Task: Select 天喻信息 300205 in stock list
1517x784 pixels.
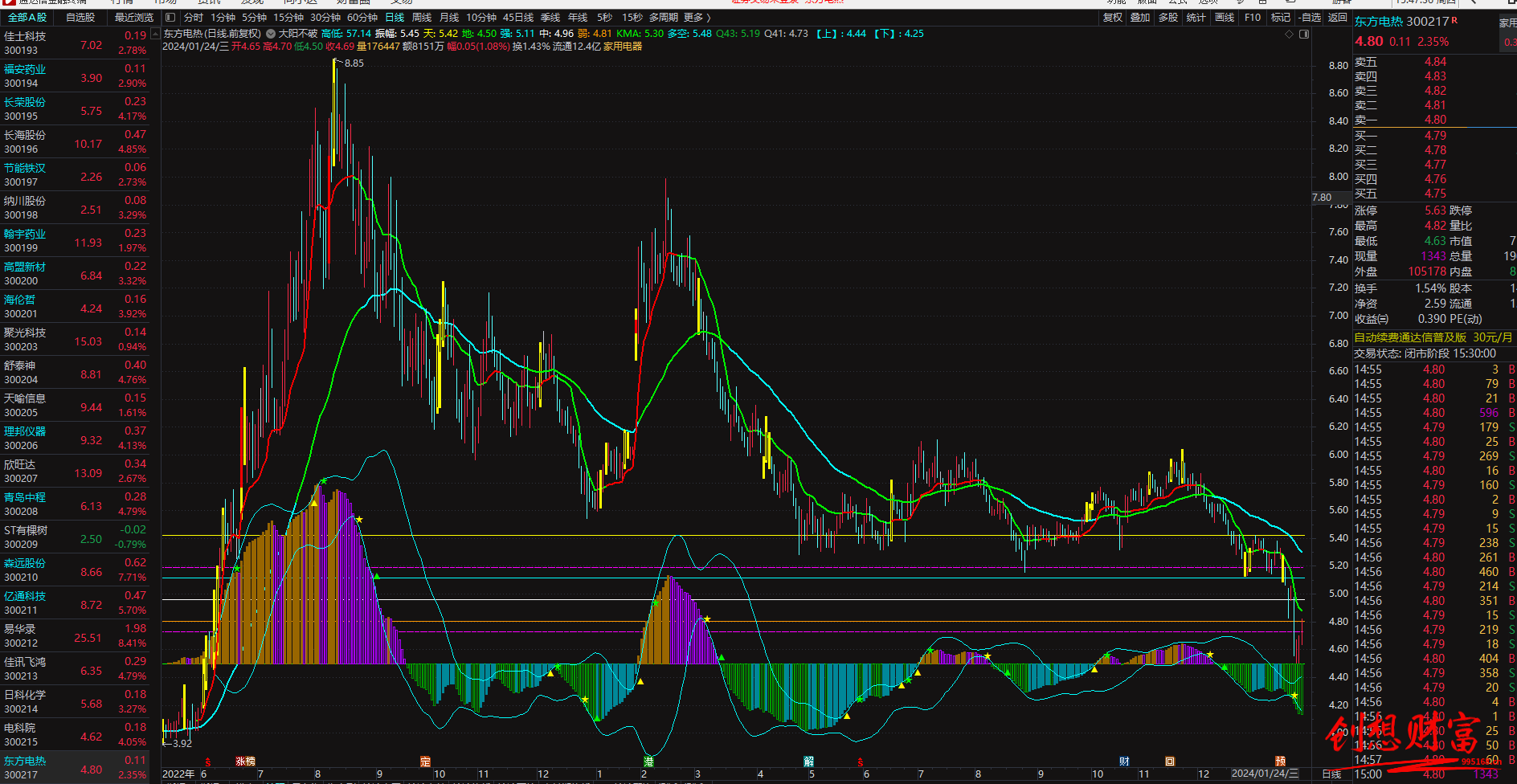Action: (76, 406)
